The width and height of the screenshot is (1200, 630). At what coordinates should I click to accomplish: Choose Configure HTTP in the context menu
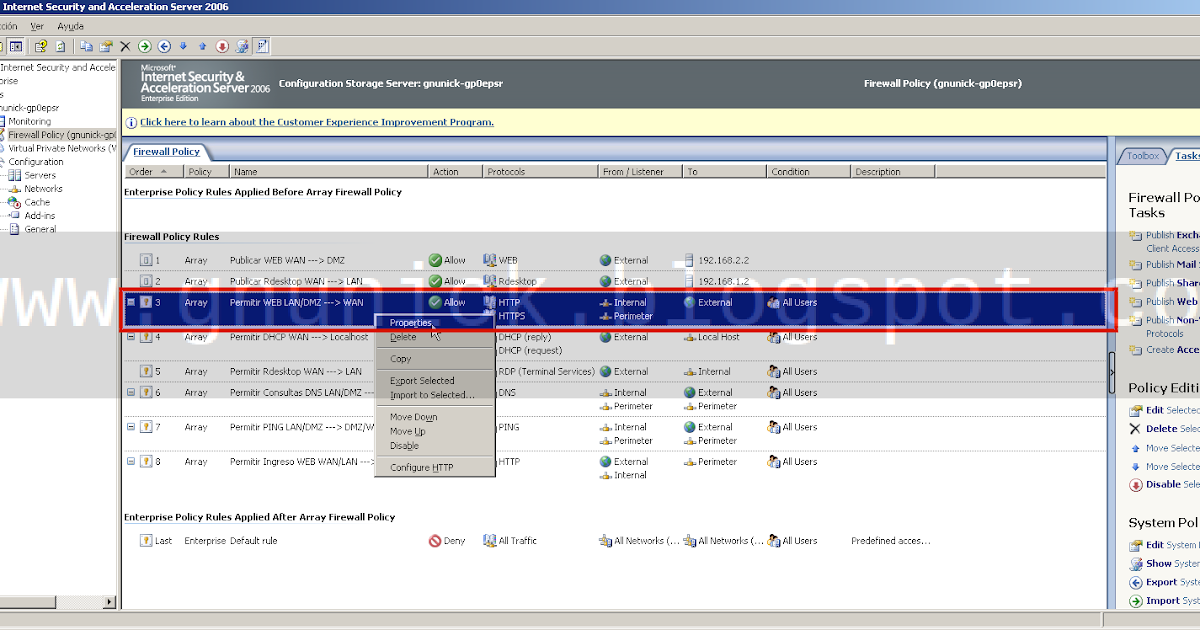(x=434, y=468)
